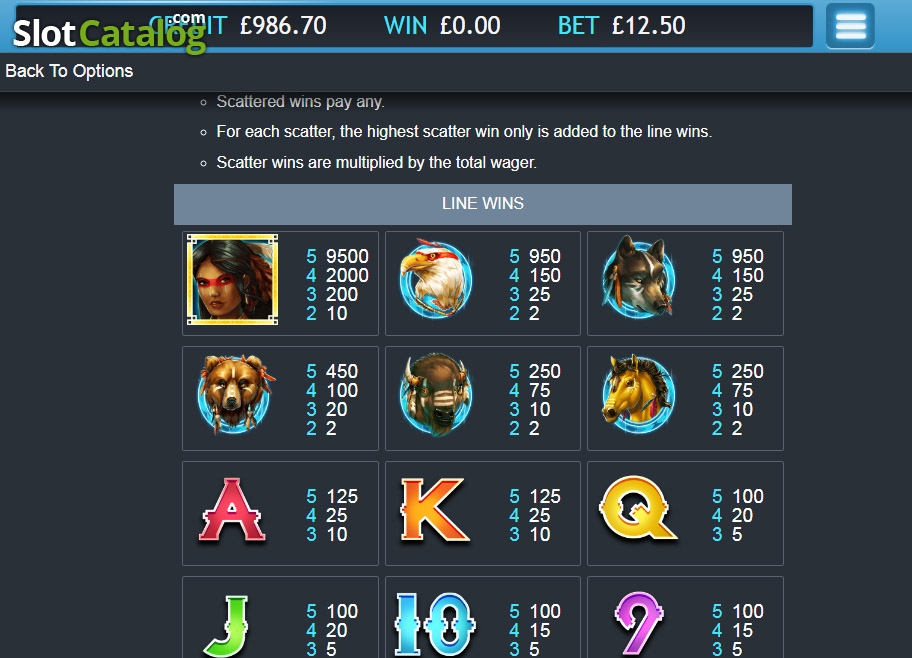Screen dimensions: 912x658
Task: Click the wolf symbol icon
Action: 639,276
